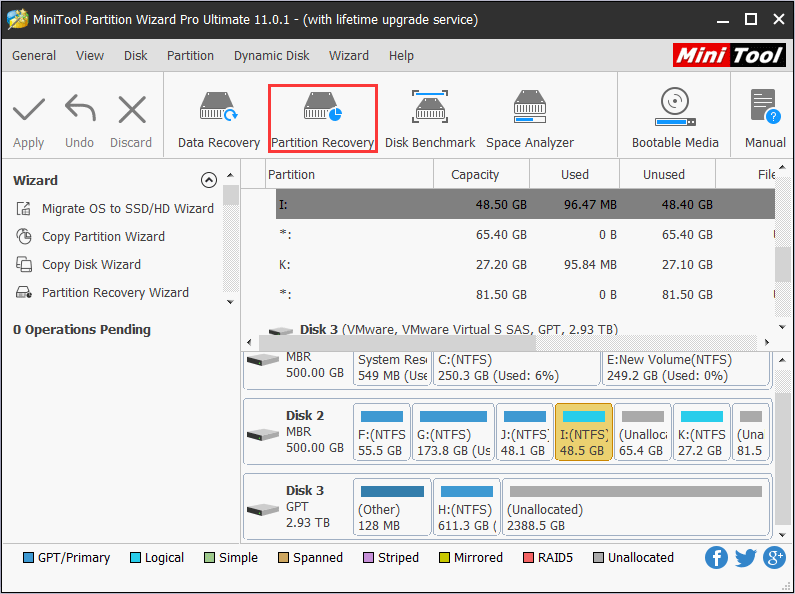The height and width of the screenshot is (594, 795).
Task: Click partition list scroll right arrow
Action: [767, 343]
